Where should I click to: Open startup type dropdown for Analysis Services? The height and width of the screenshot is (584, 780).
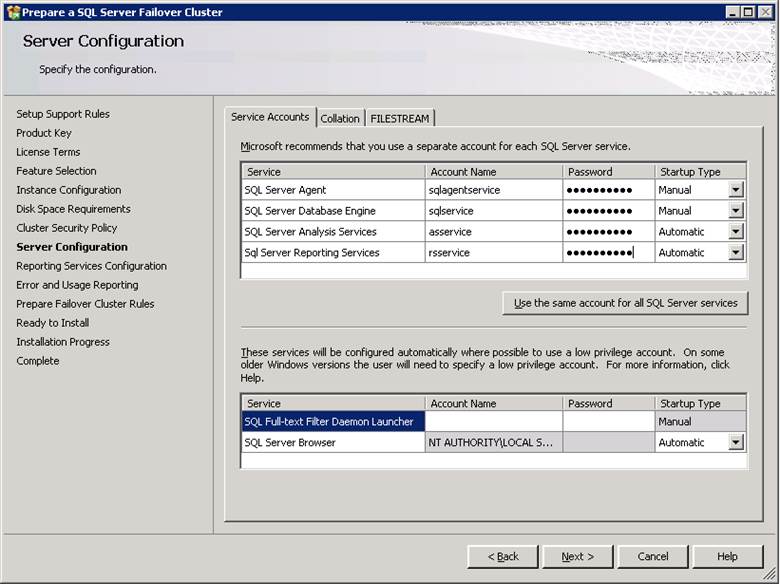click(736, 231)
